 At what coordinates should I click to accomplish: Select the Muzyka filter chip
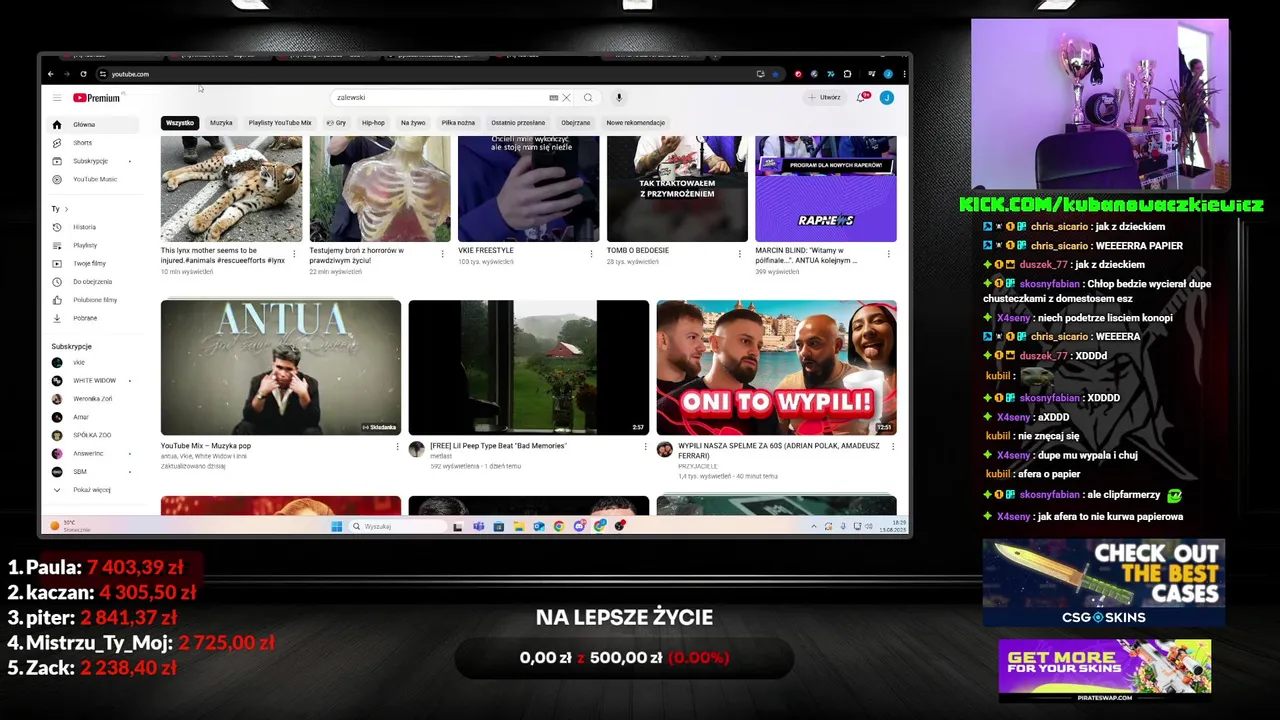pos(221,123)
